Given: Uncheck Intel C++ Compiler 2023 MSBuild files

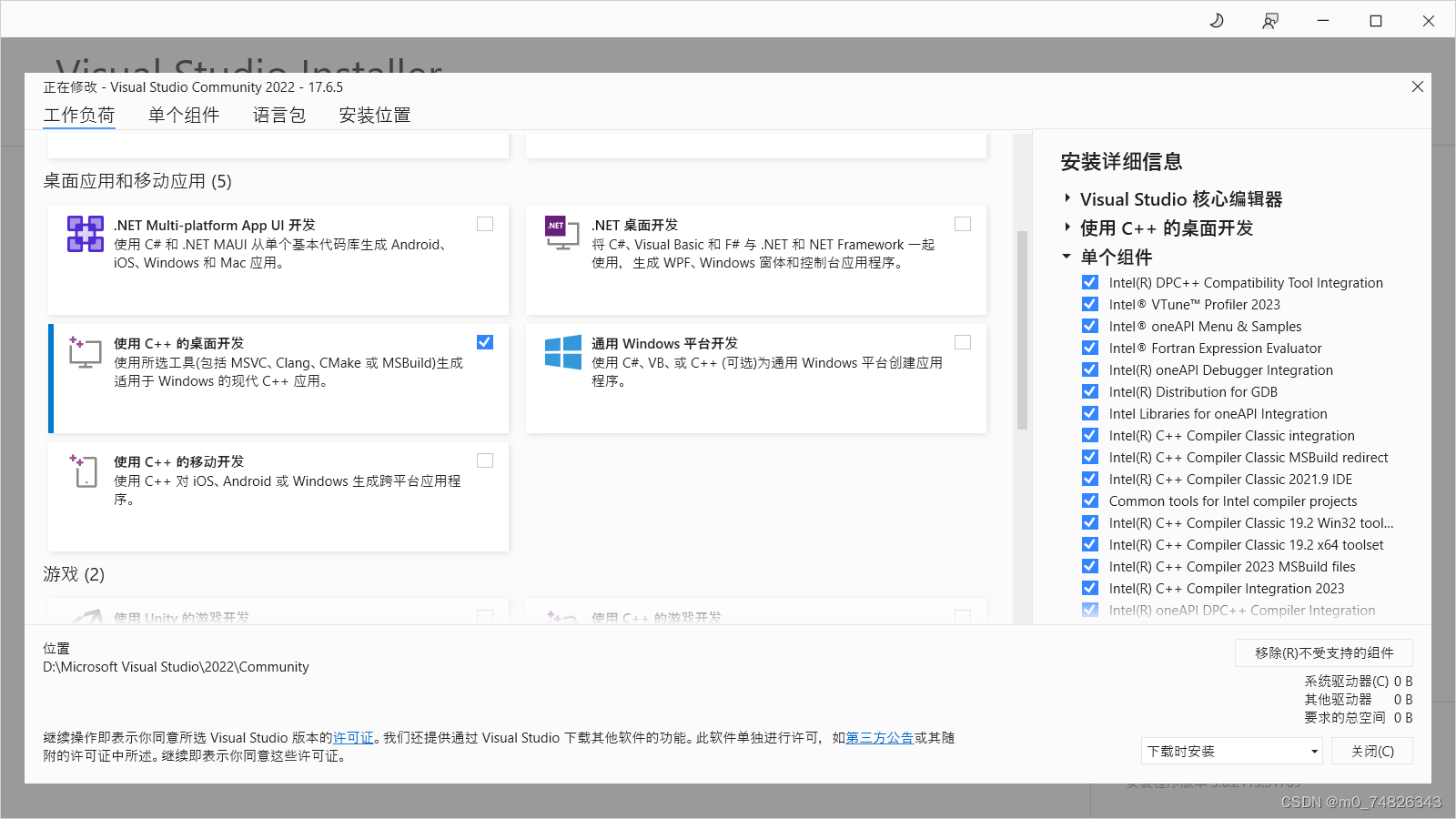Looking at the screenshot, I should 1090,566.
